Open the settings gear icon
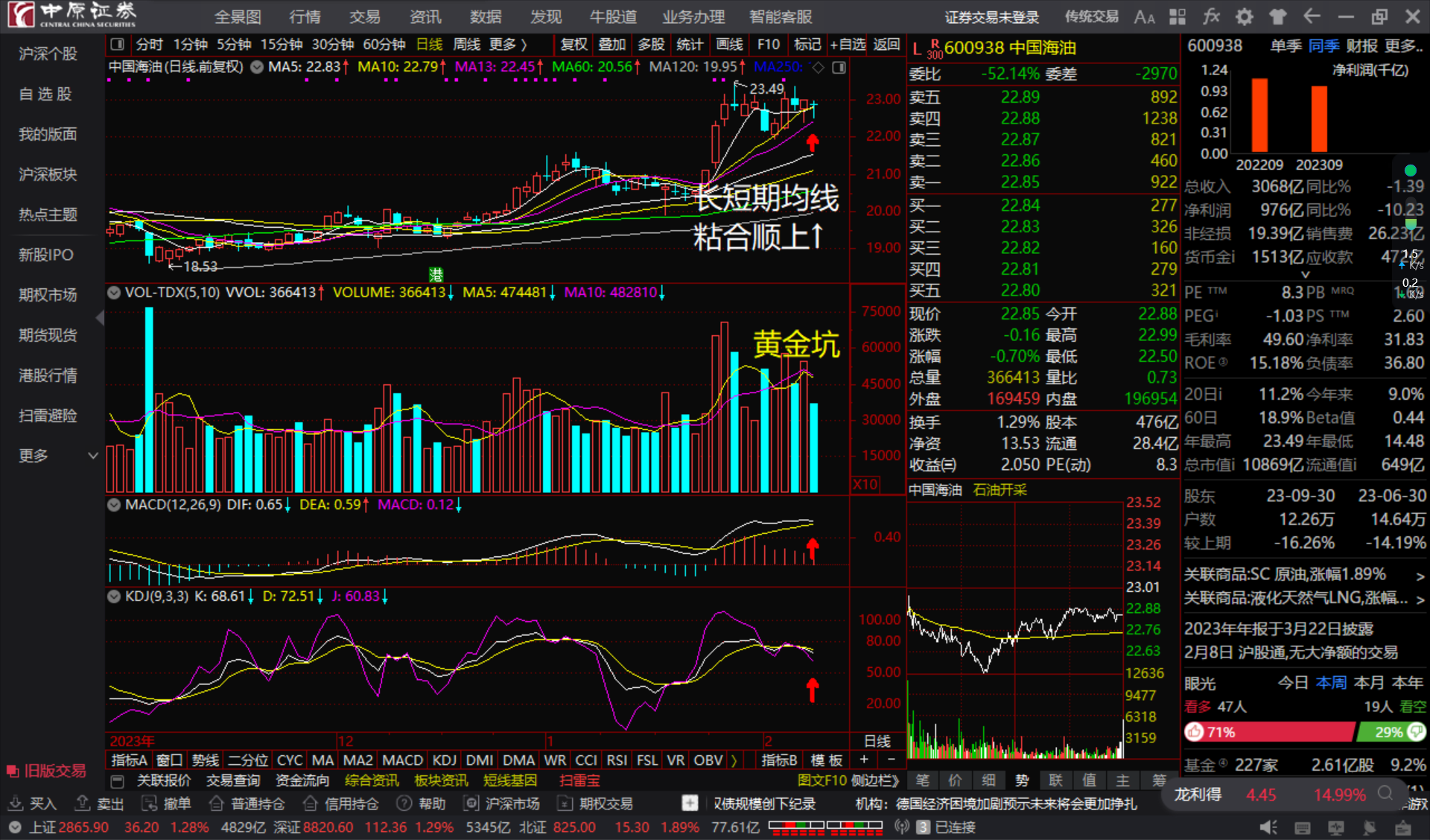The width and height of the screenshot is (1430, 840). 1244,16
